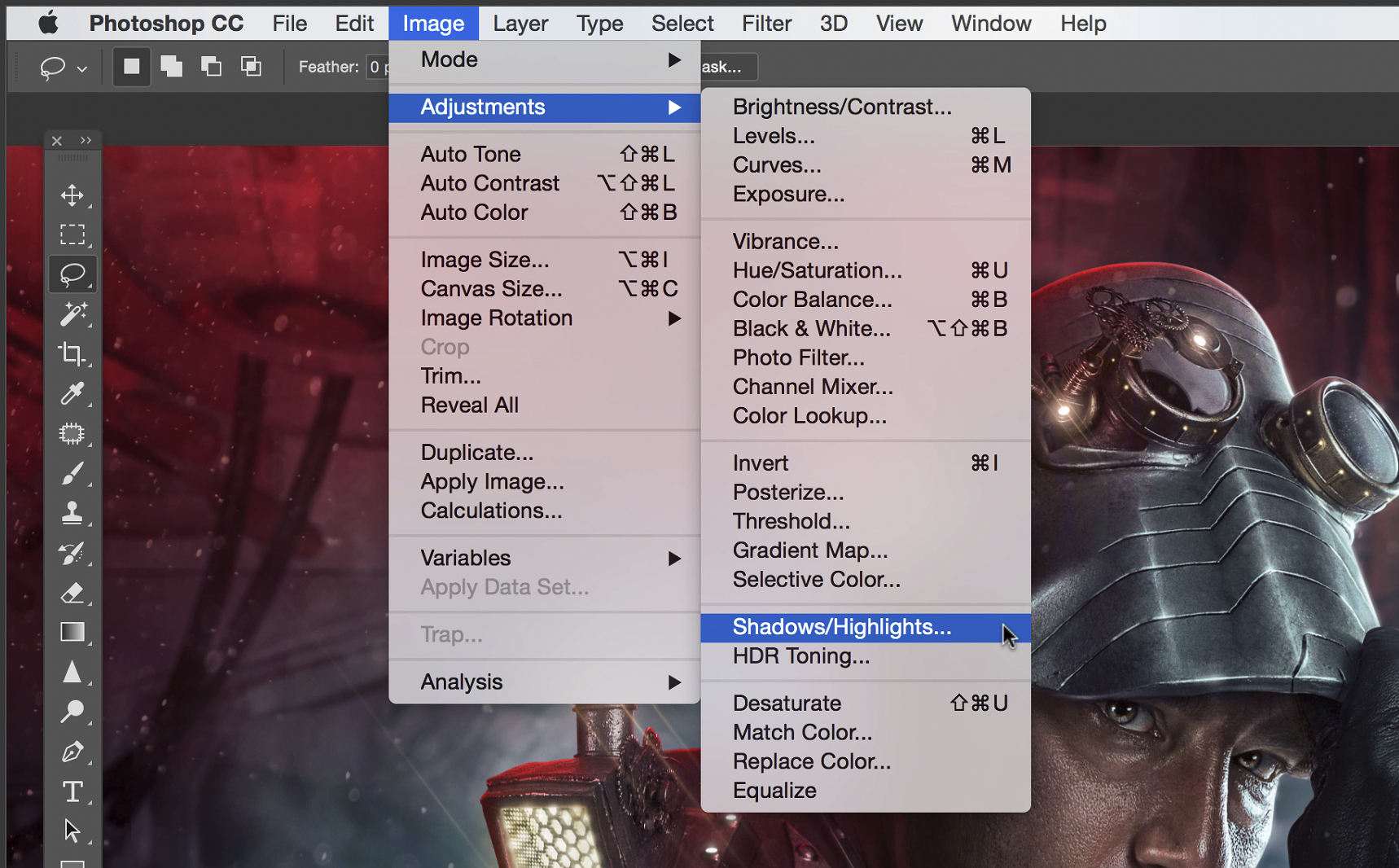
Task: Open HDR Toning adjustment
Action: pyautogui.click(x=866, y=656)
